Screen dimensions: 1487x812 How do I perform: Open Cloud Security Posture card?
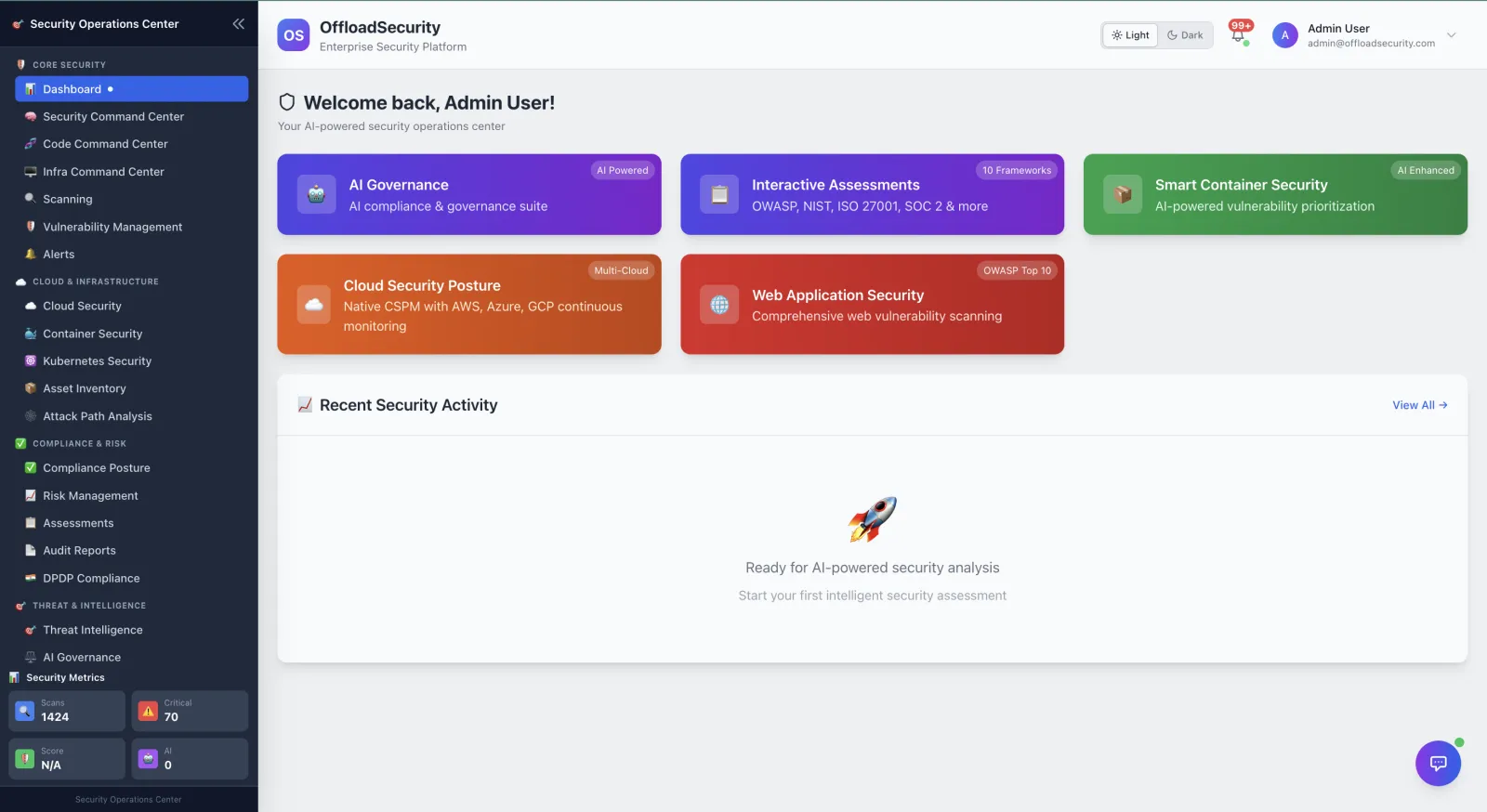pyautogui.click(x=469, y=305)
